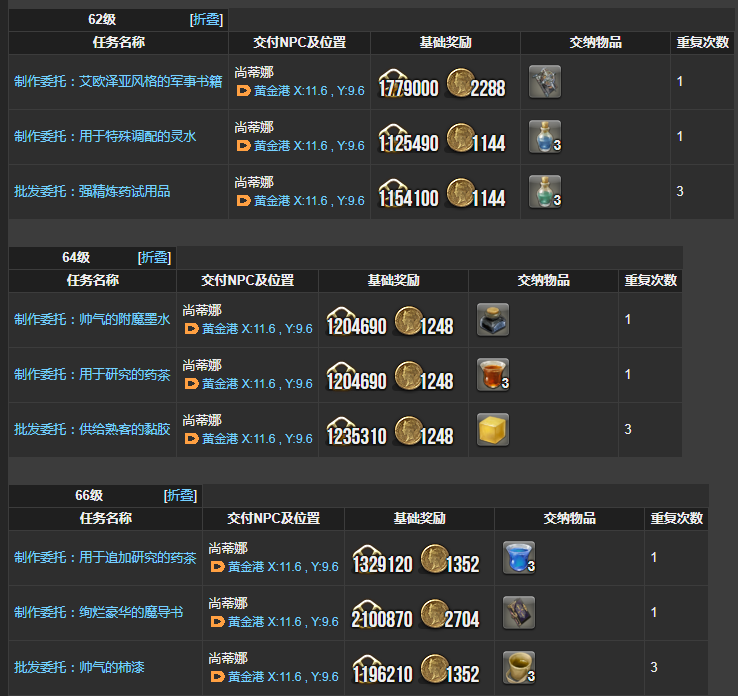Click experience value 1154100

click(409, 199)
